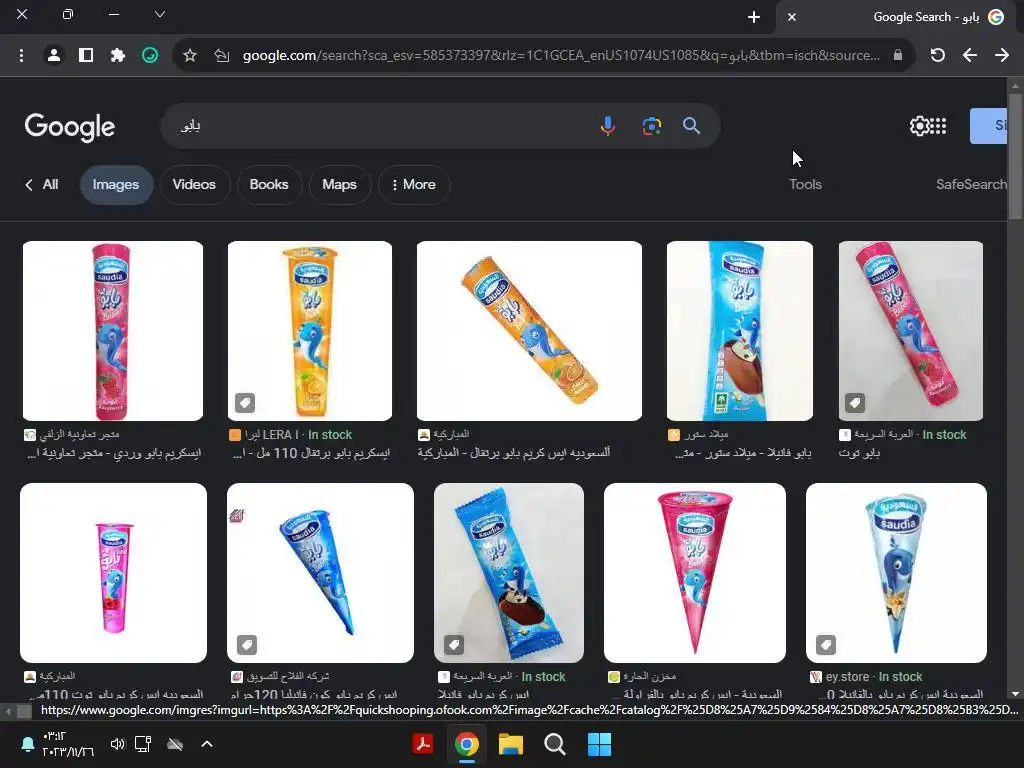Viewport: 1024px width, 768px height.
Task: Open File Explorer from the taskbar
Action: tap(511, 744)
